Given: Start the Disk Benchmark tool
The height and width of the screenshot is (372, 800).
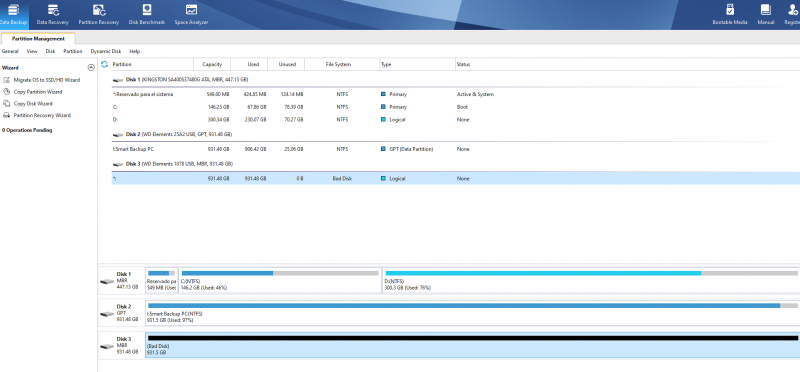Looking at the screenshot, I should pyautogui.click(x=147, y=14).
